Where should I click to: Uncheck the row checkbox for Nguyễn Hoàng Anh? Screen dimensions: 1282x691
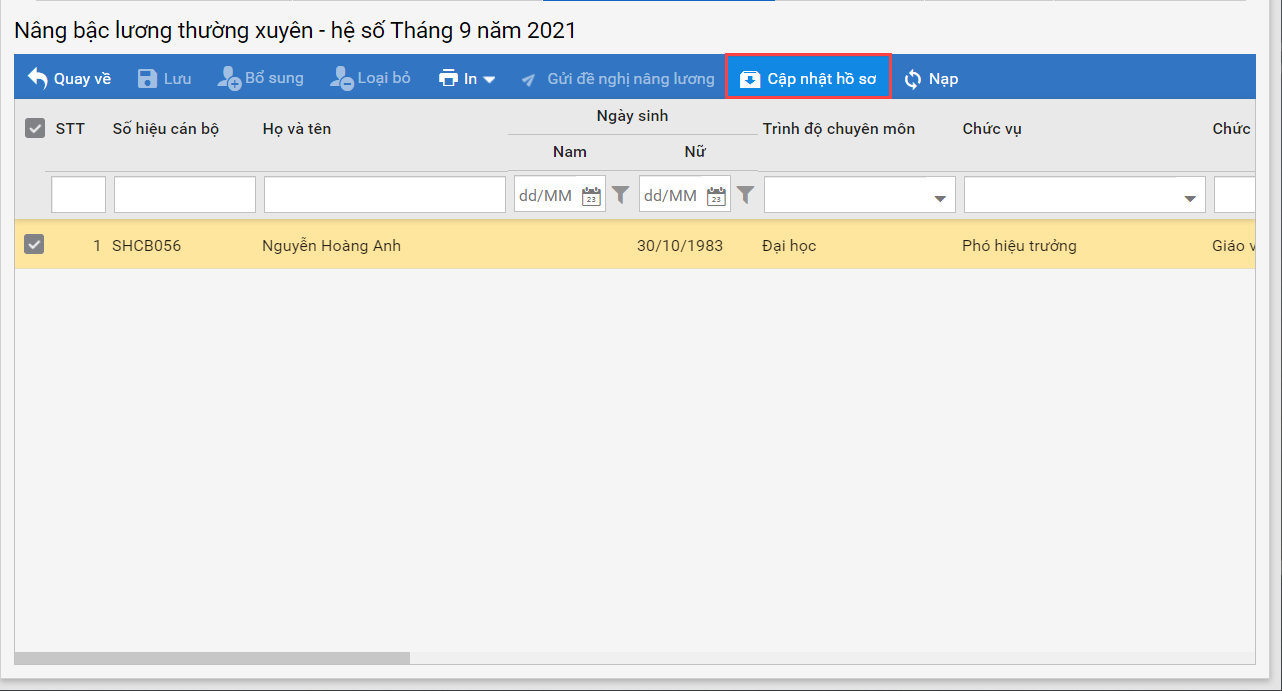(x=34, y=244)
